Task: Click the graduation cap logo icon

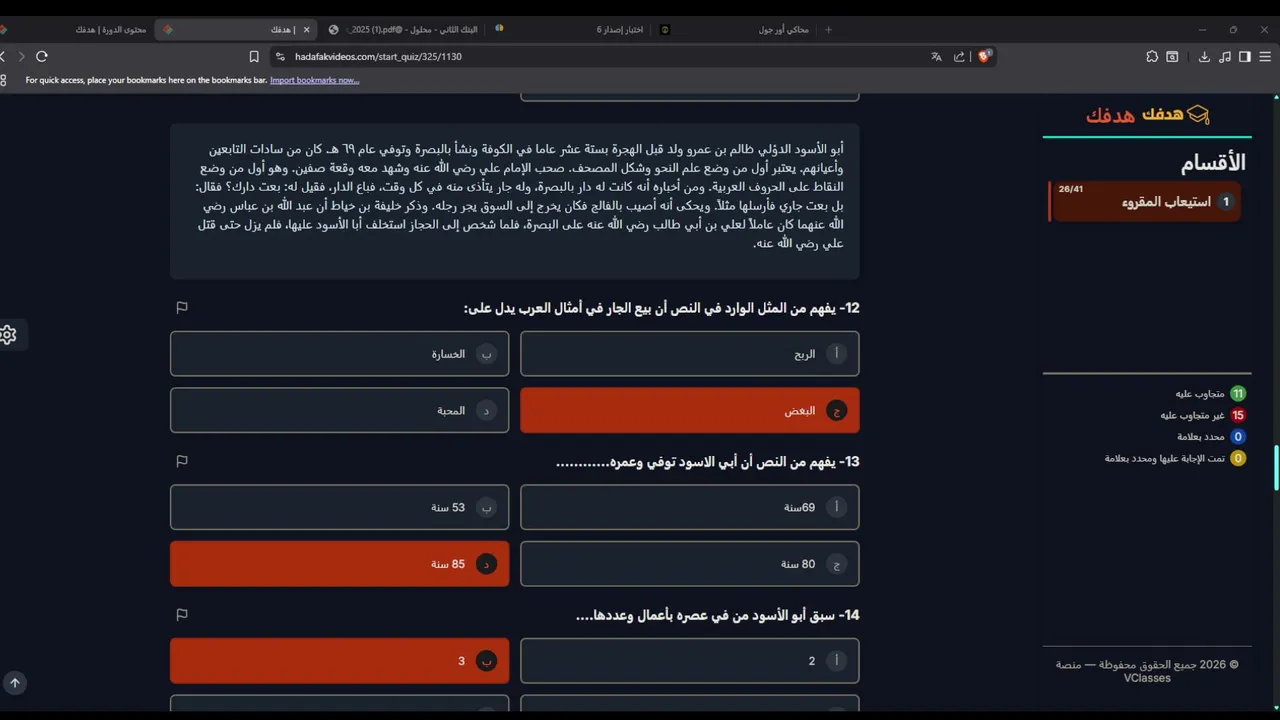Action: 1198,115
